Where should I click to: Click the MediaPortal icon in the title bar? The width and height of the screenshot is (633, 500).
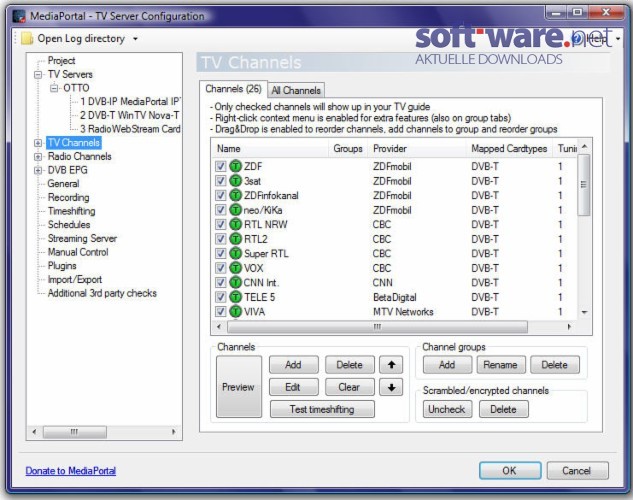(19, 16)
